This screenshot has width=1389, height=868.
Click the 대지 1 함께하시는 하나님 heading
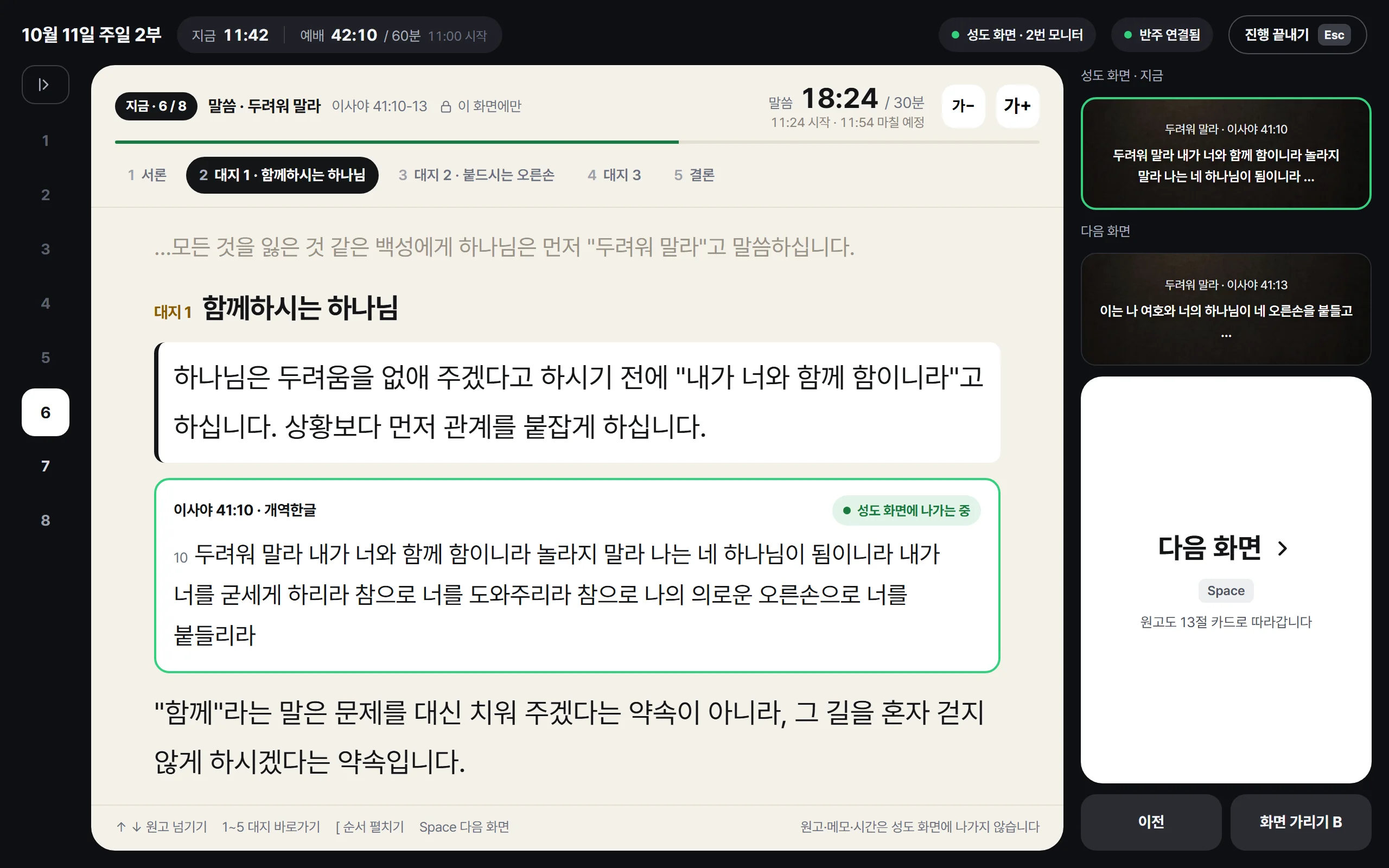[276, 308]
